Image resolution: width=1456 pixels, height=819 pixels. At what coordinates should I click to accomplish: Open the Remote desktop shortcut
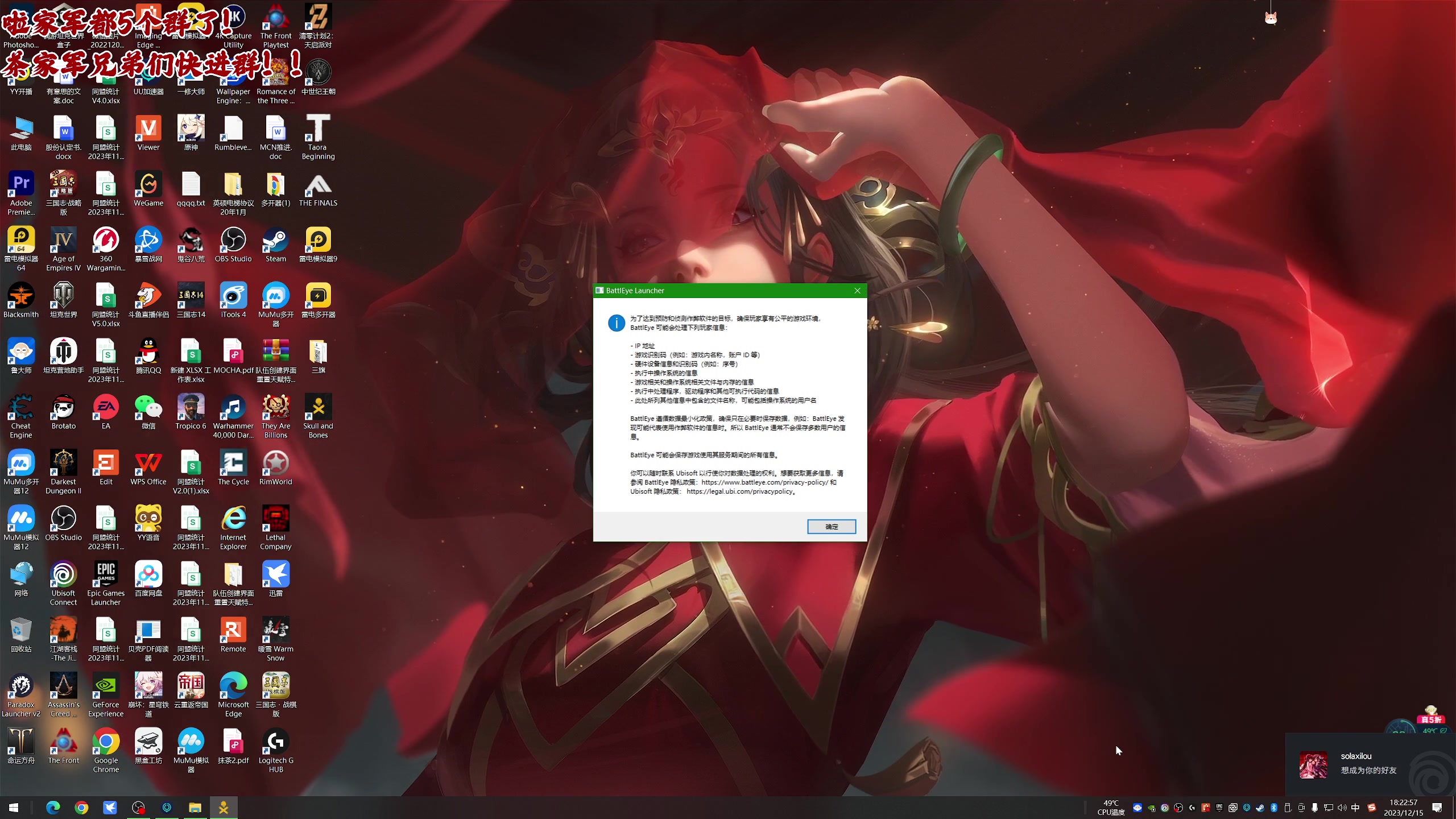point(233,635)
